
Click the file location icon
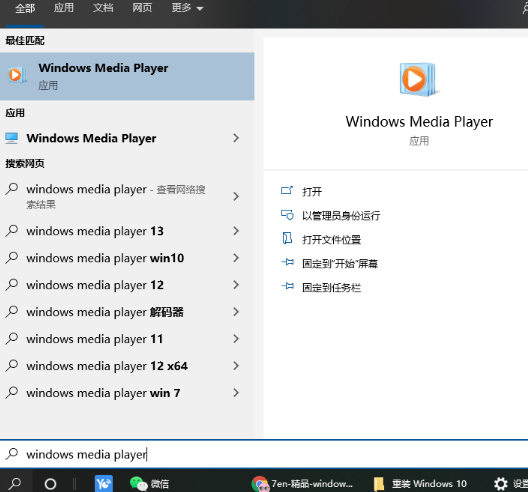pyautogui.click(x=287, y=238)
